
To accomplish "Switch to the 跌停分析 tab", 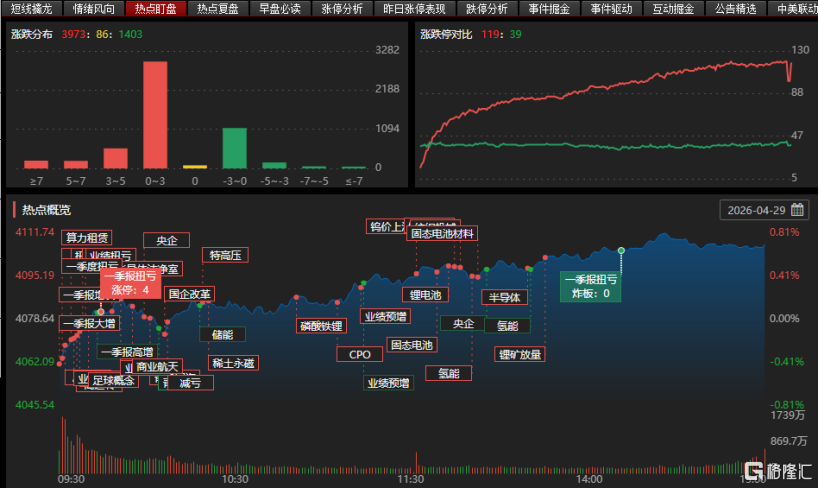I will (487, 8).
